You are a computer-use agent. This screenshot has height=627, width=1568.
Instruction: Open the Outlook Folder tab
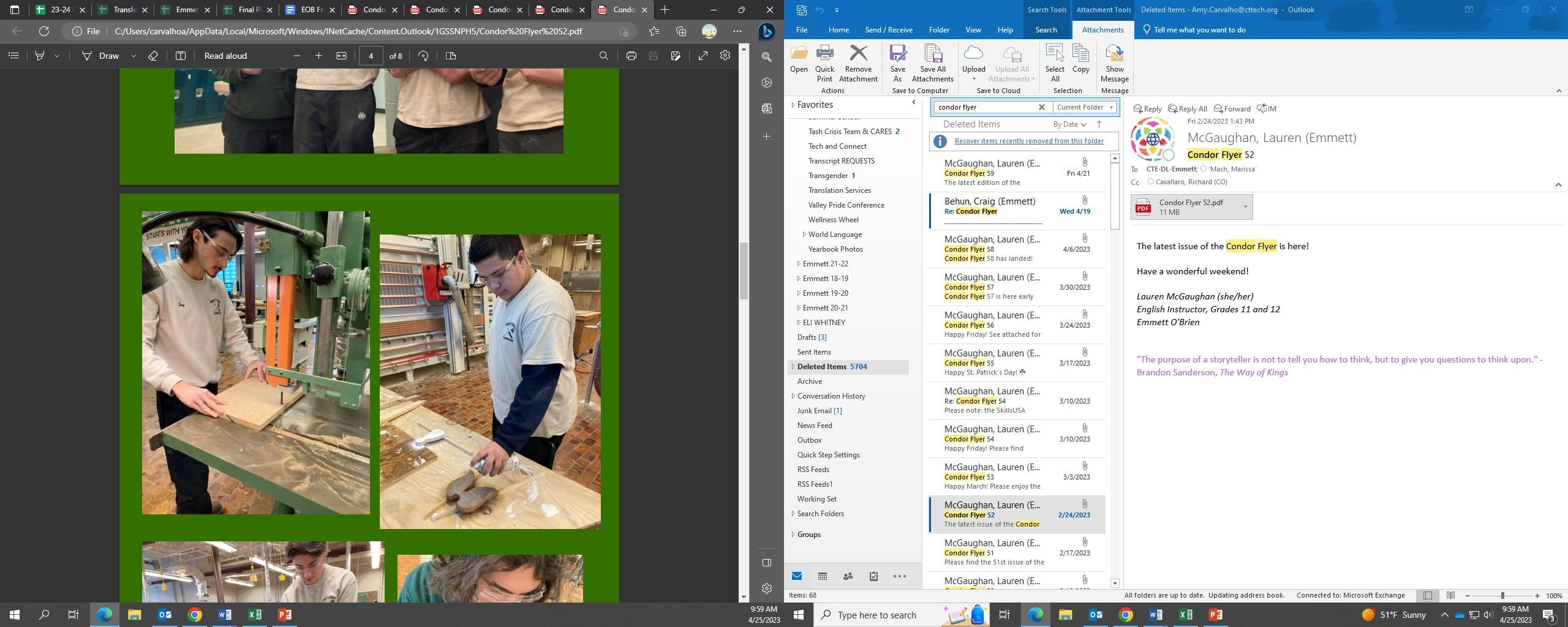tap(939, 30)
